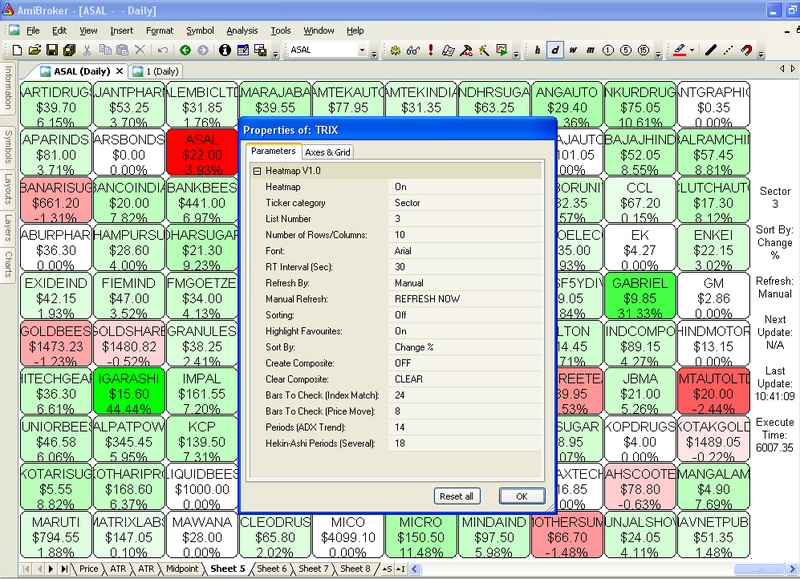Image resolution: width=800 pixels, height=579 pixels.
Task: Open the File menu
Action: (x=33, y=31)
